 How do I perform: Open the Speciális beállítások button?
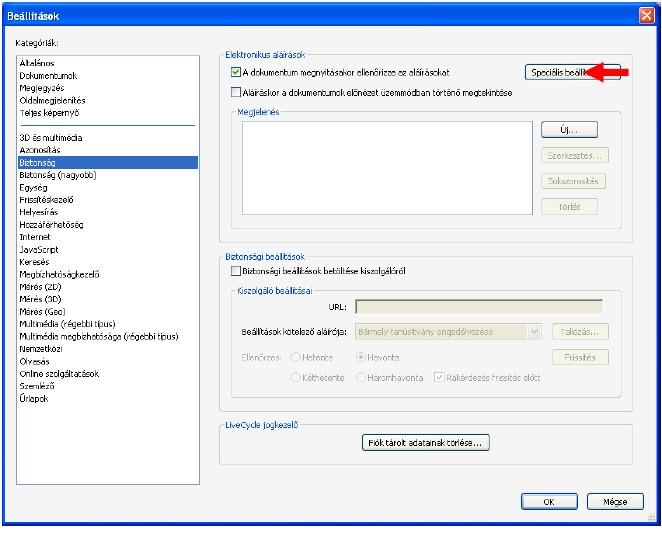pyautogui.click(x=573, y=72)
